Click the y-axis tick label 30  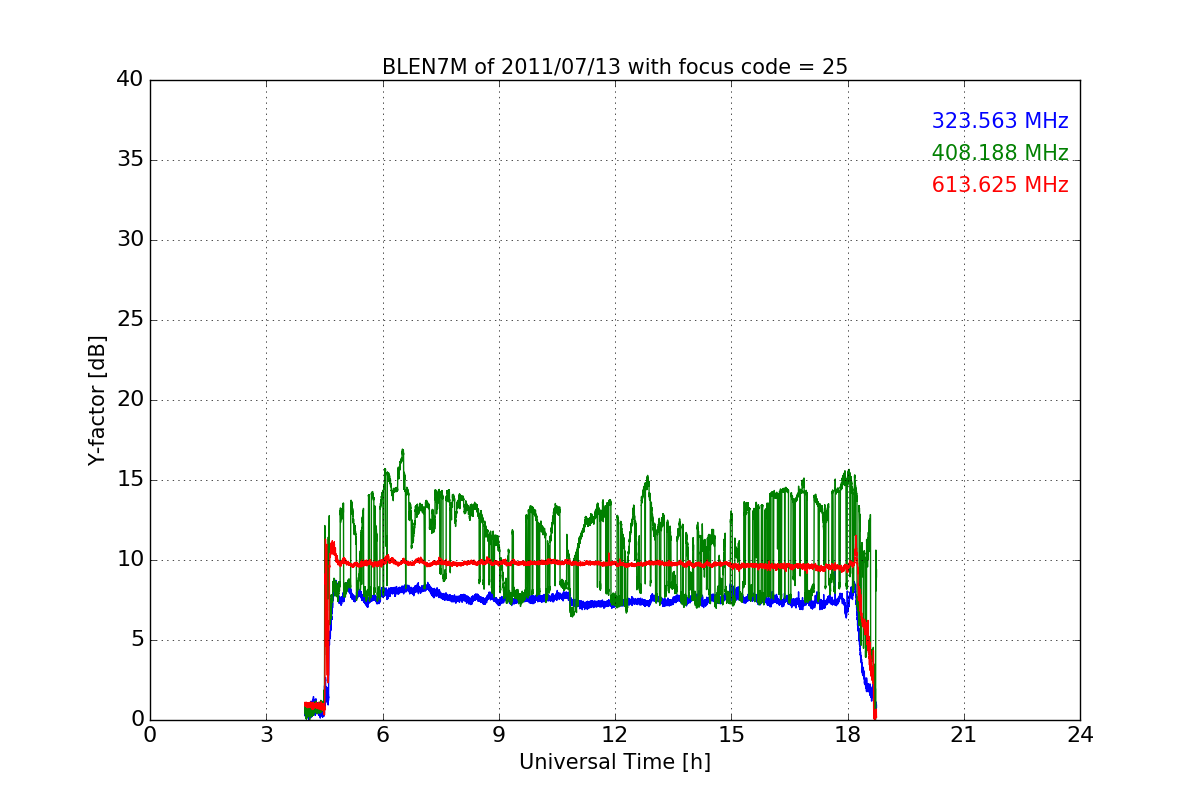pos(130,240)
